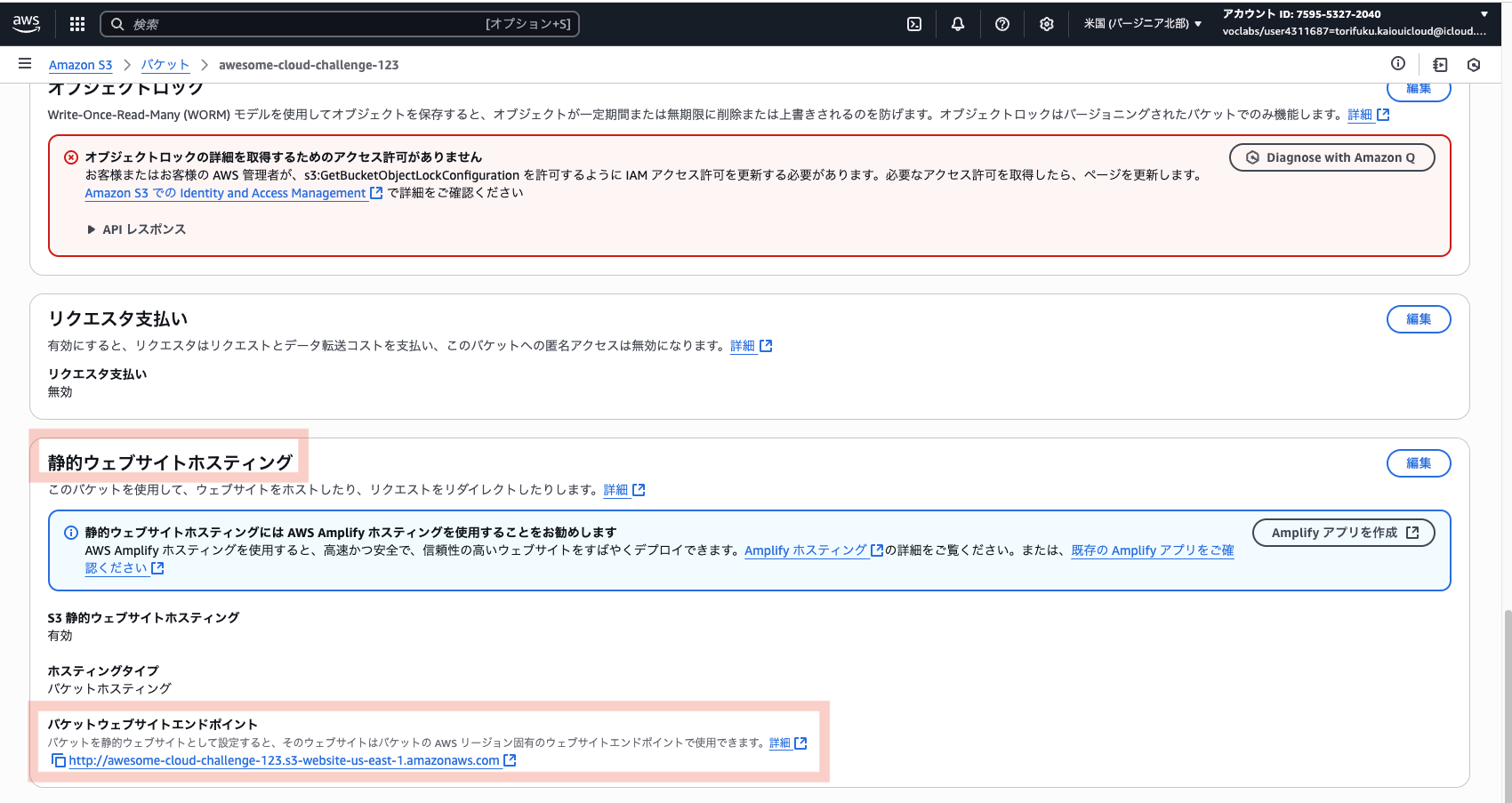
Task: Open the AWS services grid menu
Action: tap(77, 24)
